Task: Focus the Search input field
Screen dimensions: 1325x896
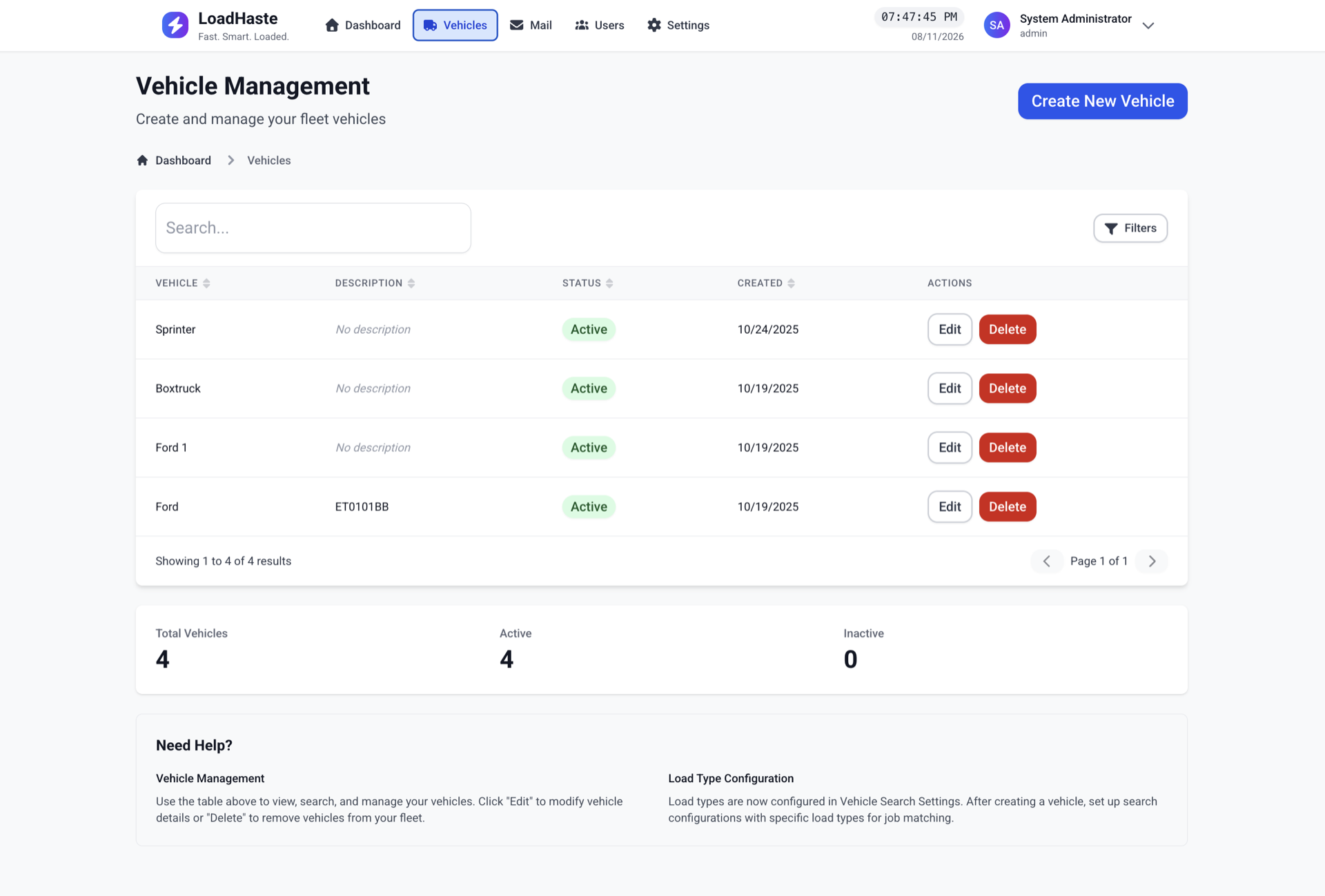Action: 313,228
